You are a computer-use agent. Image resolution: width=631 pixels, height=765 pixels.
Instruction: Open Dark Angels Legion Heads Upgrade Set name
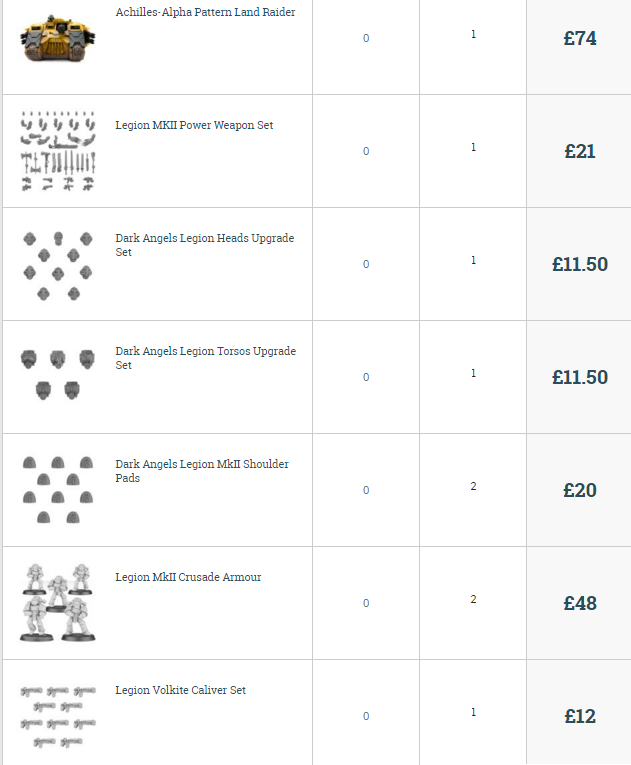coord(204,239)
